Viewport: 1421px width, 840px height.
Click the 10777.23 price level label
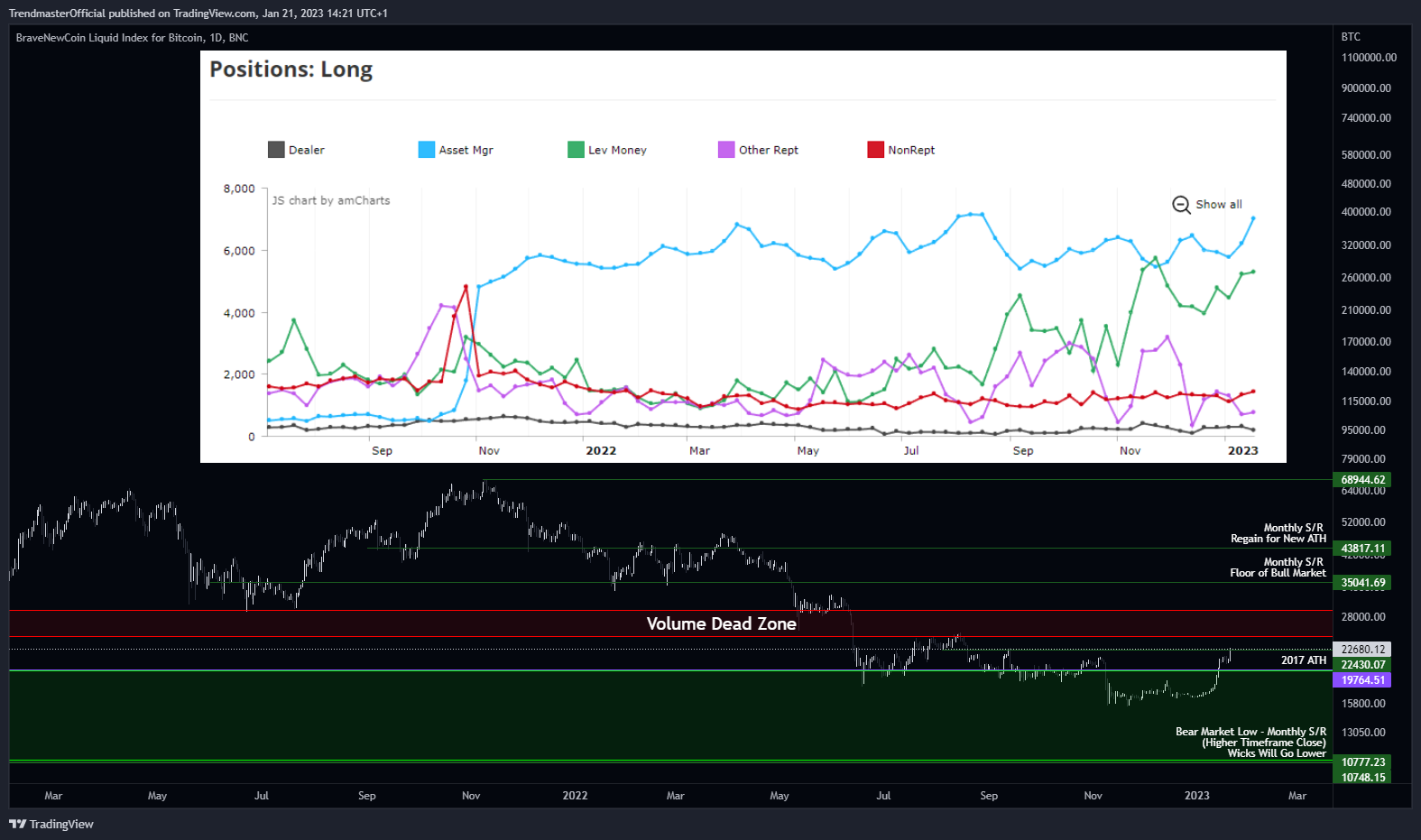coord(1362,762)
